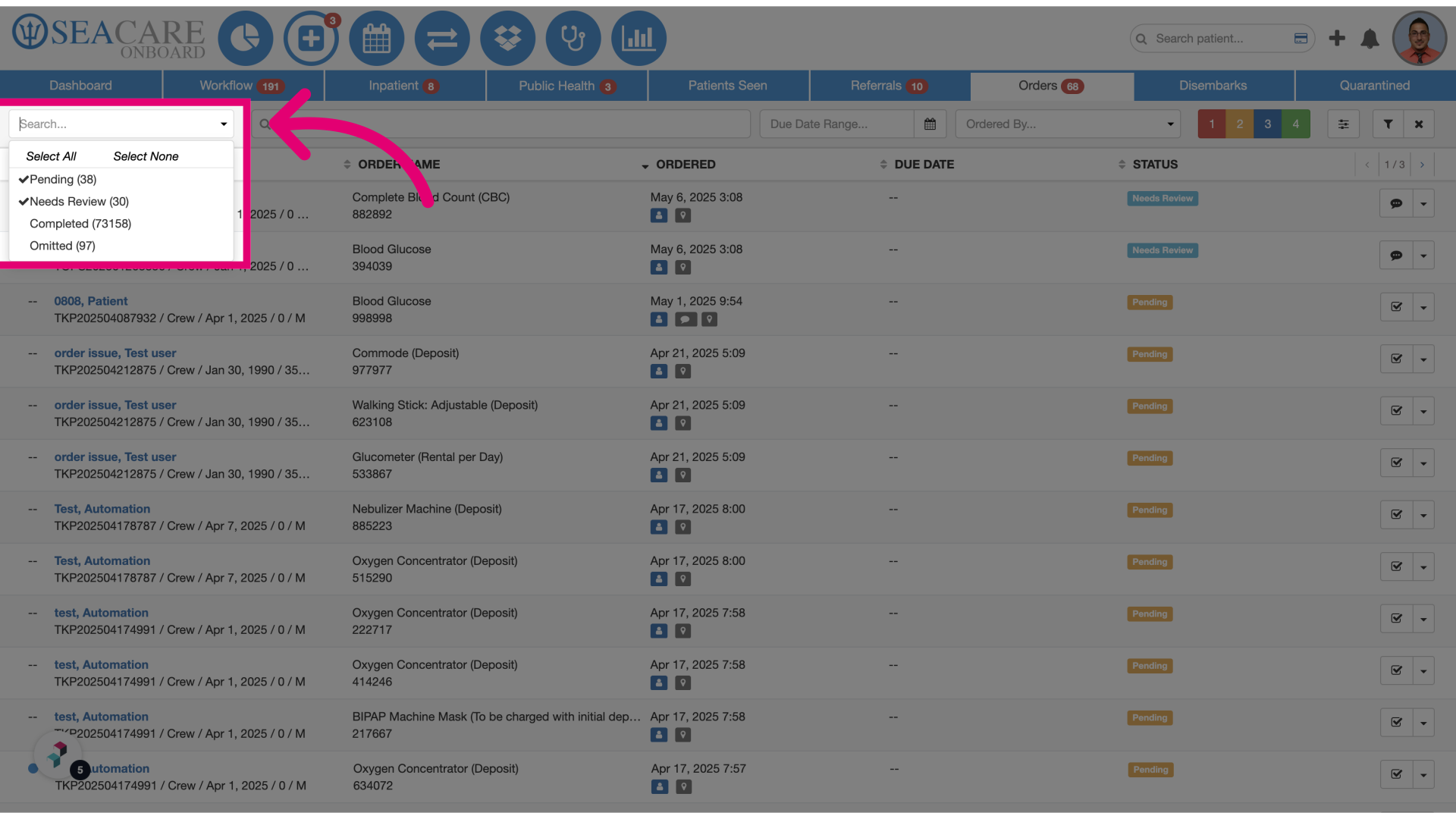The image size is (1456, 819).
Task: Switch to the Public Health tab
Action: (x=566, y=86)
